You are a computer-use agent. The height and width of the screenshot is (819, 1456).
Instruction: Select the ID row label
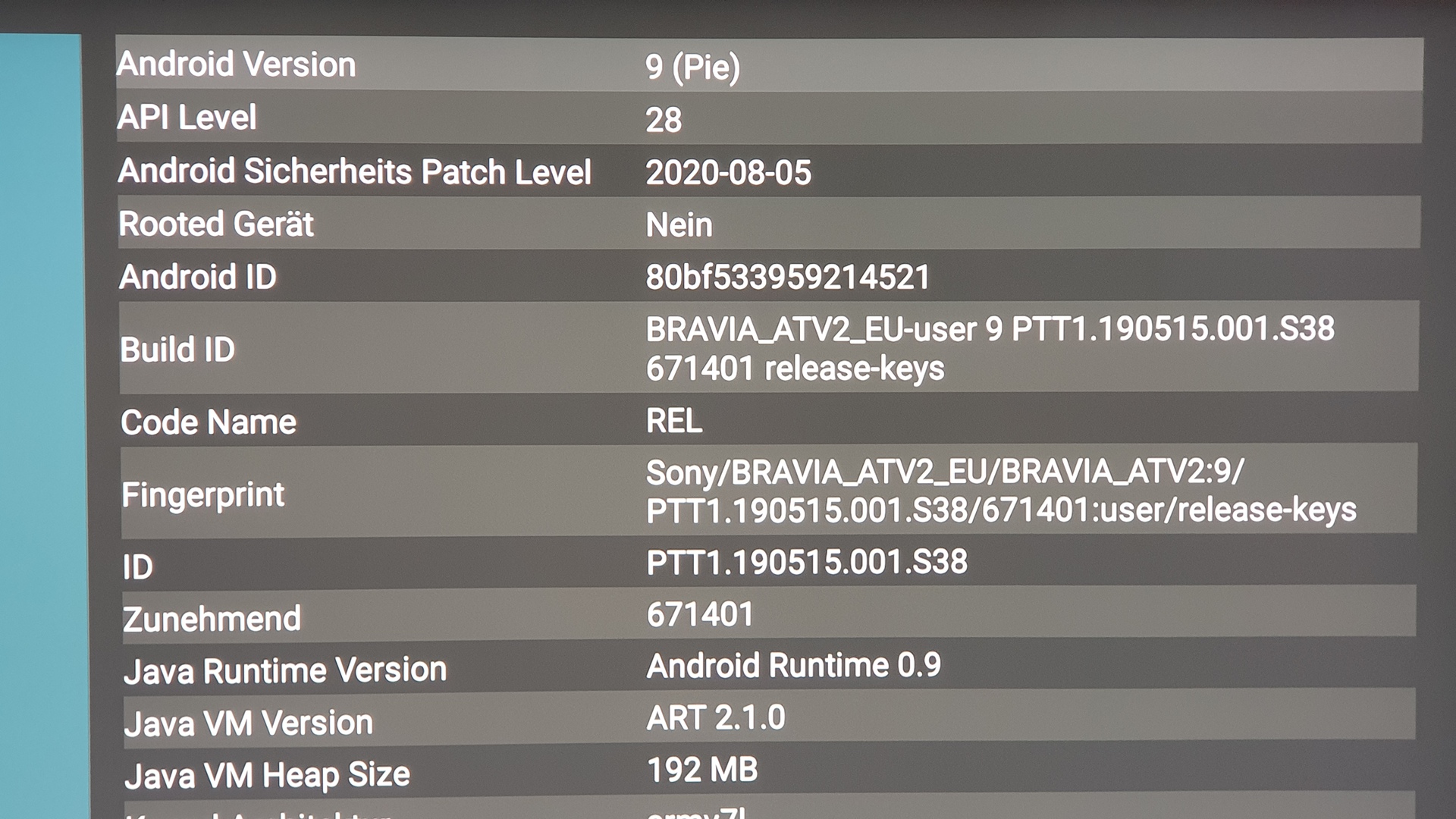click(x=138, y=567)
